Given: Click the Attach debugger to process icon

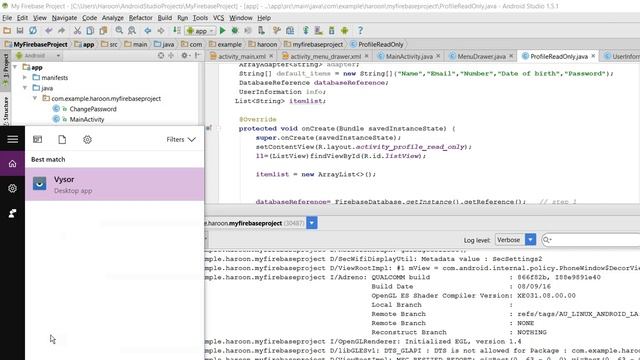Looking at the screenshot, I should point(261,31).
